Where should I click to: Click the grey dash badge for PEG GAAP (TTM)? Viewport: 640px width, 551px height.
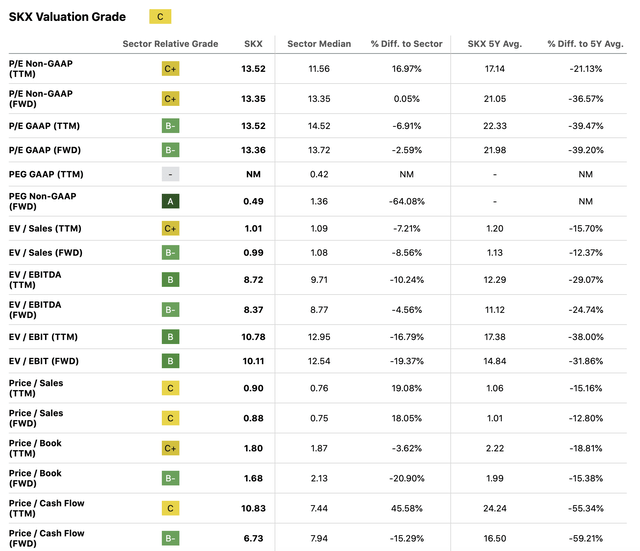(170, 174)
